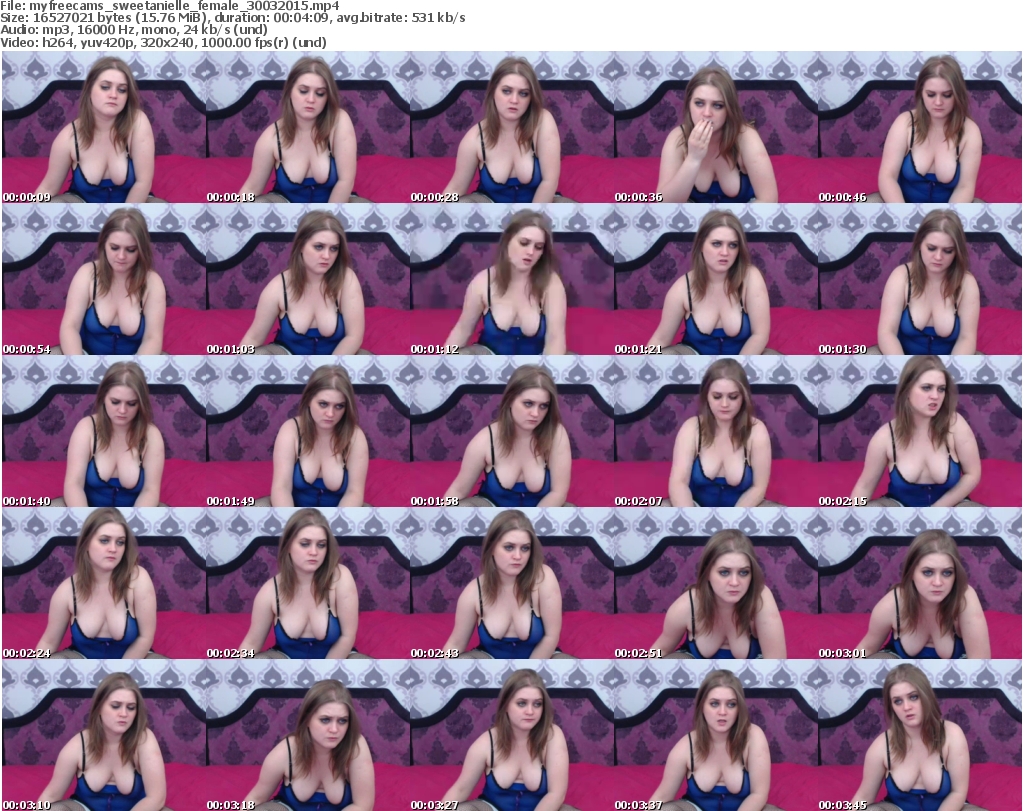Select the thumbnail timestamped 00:02:43
The height and width of the screenshot is (811, 1024).
pos(512,583)
